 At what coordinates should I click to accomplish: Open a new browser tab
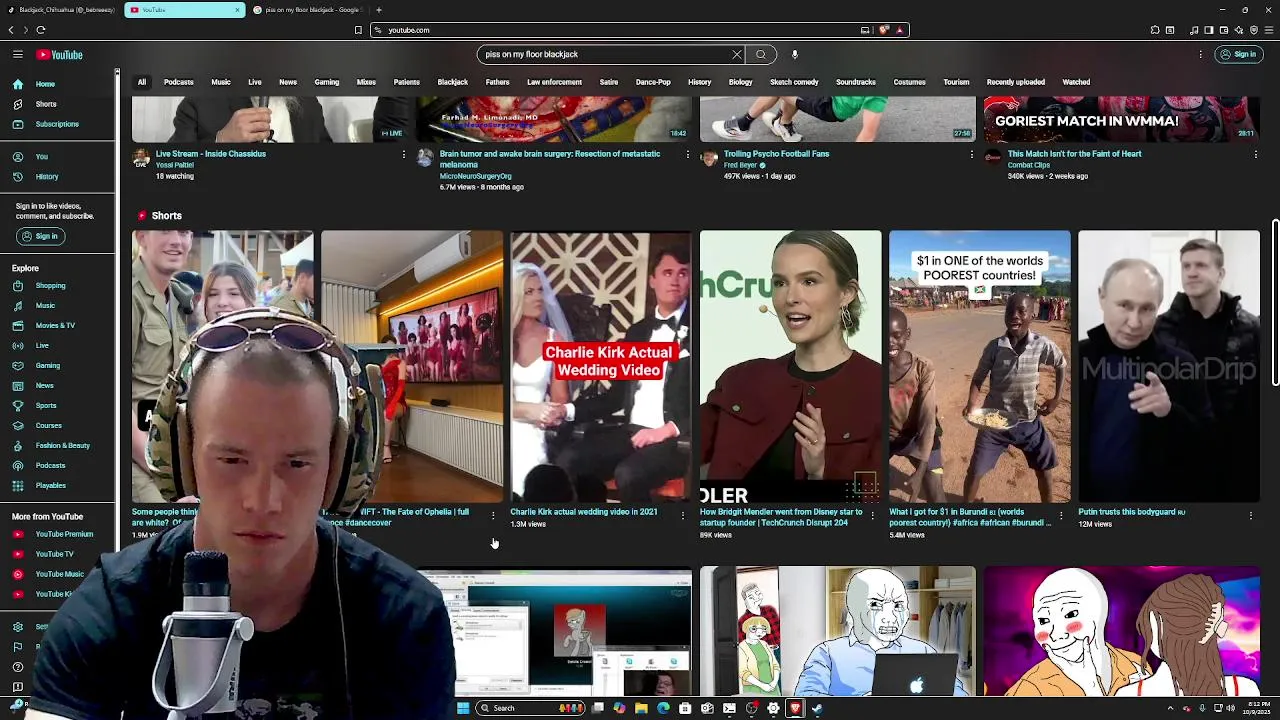click(x=379, y=10)
